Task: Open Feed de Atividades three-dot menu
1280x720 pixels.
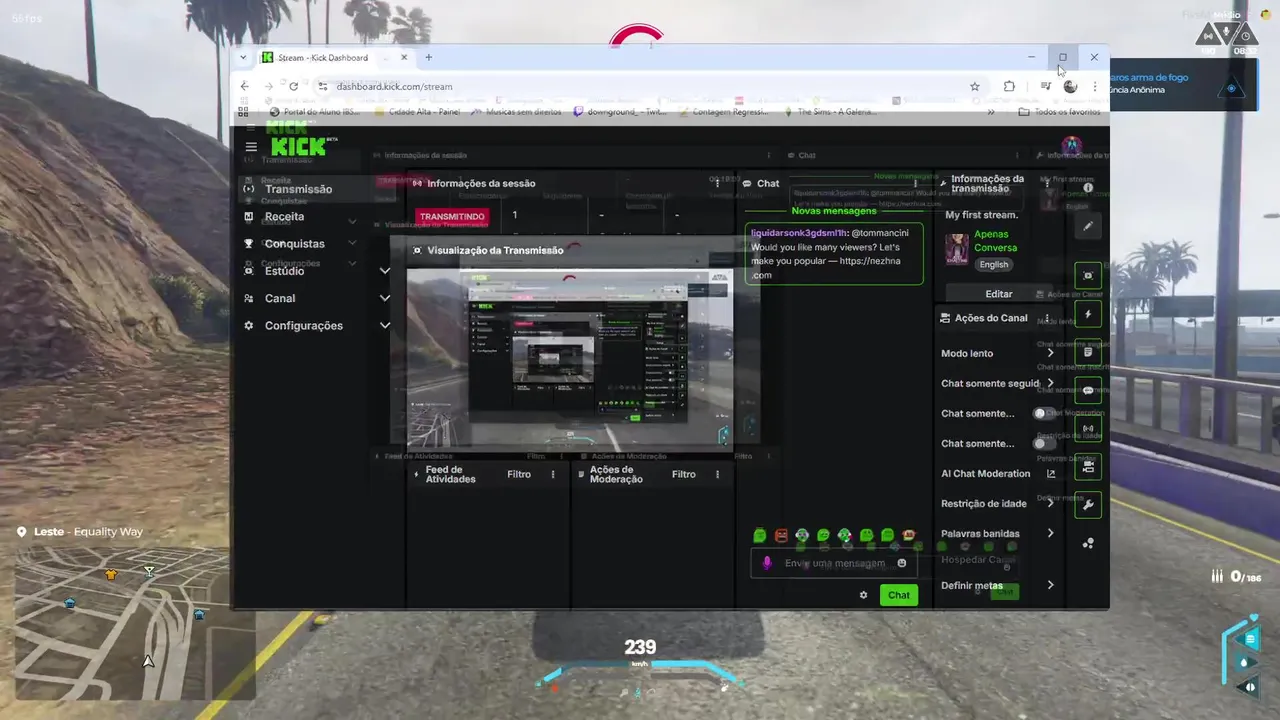Action: pyautogui.click(x=553, y=474)
